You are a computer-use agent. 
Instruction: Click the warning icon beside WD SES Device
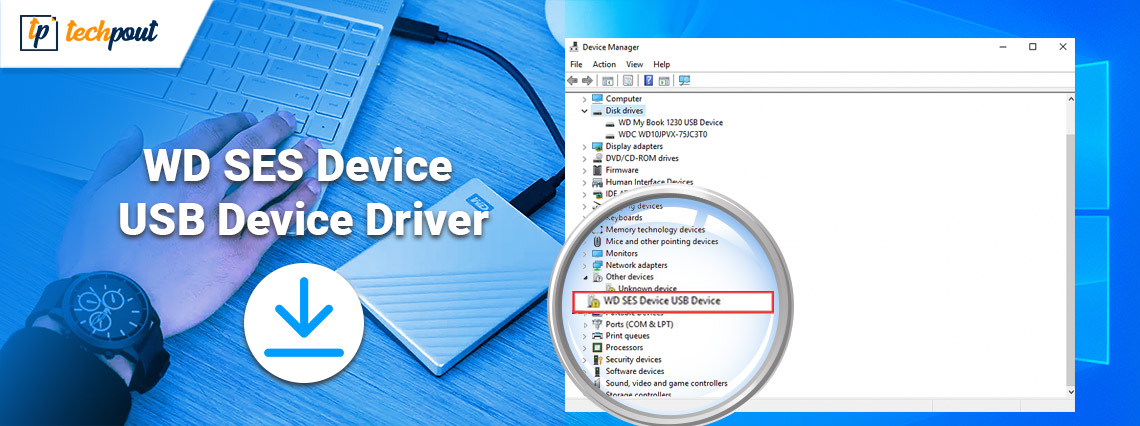[x=593, y=301]
